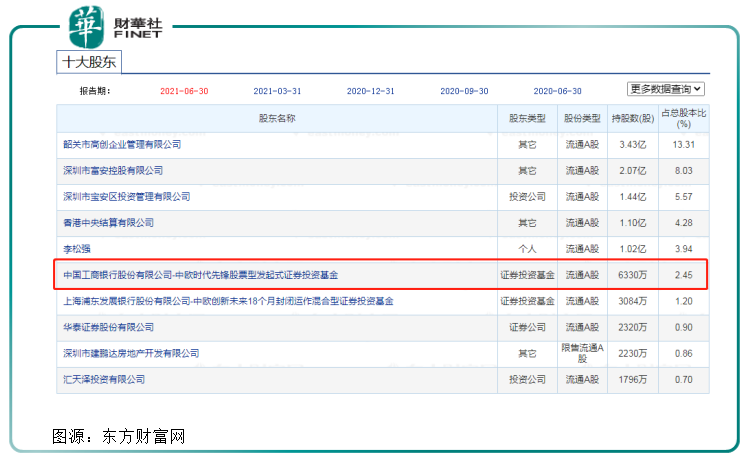The height and width of the screenshot is (460, 750).
Task: Select report period 2020-06-30
Action: (558, 91)
